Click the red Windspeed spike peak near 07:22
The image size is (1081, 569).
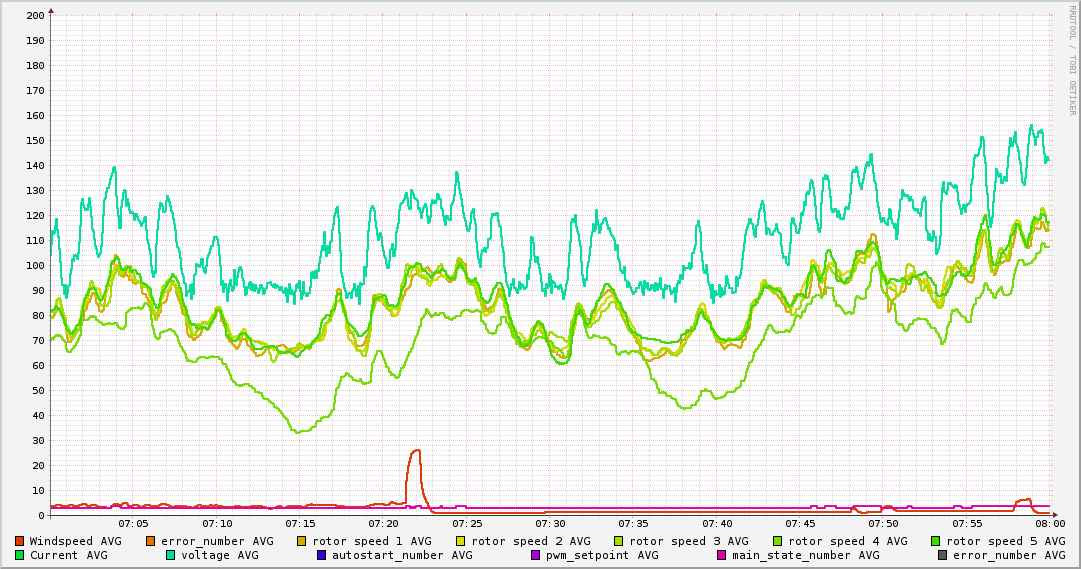pos(415,451)
